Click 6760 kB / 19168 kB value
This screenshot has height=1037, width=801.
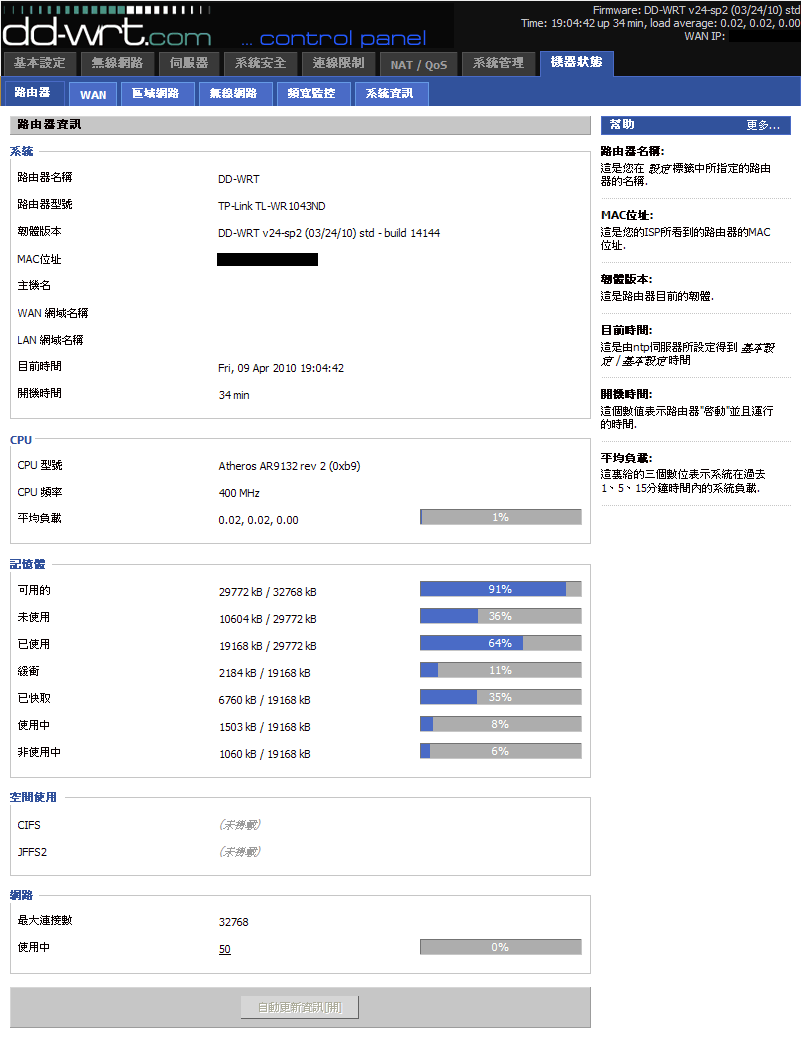click(265, 700)
